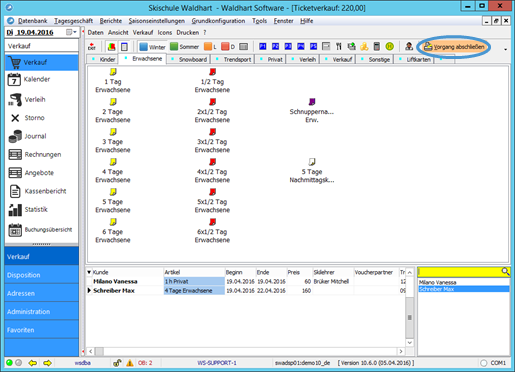Click Vorgang abschließen button
The height and width of the screenshot is (372, 515).
click(x=454, y=47)
